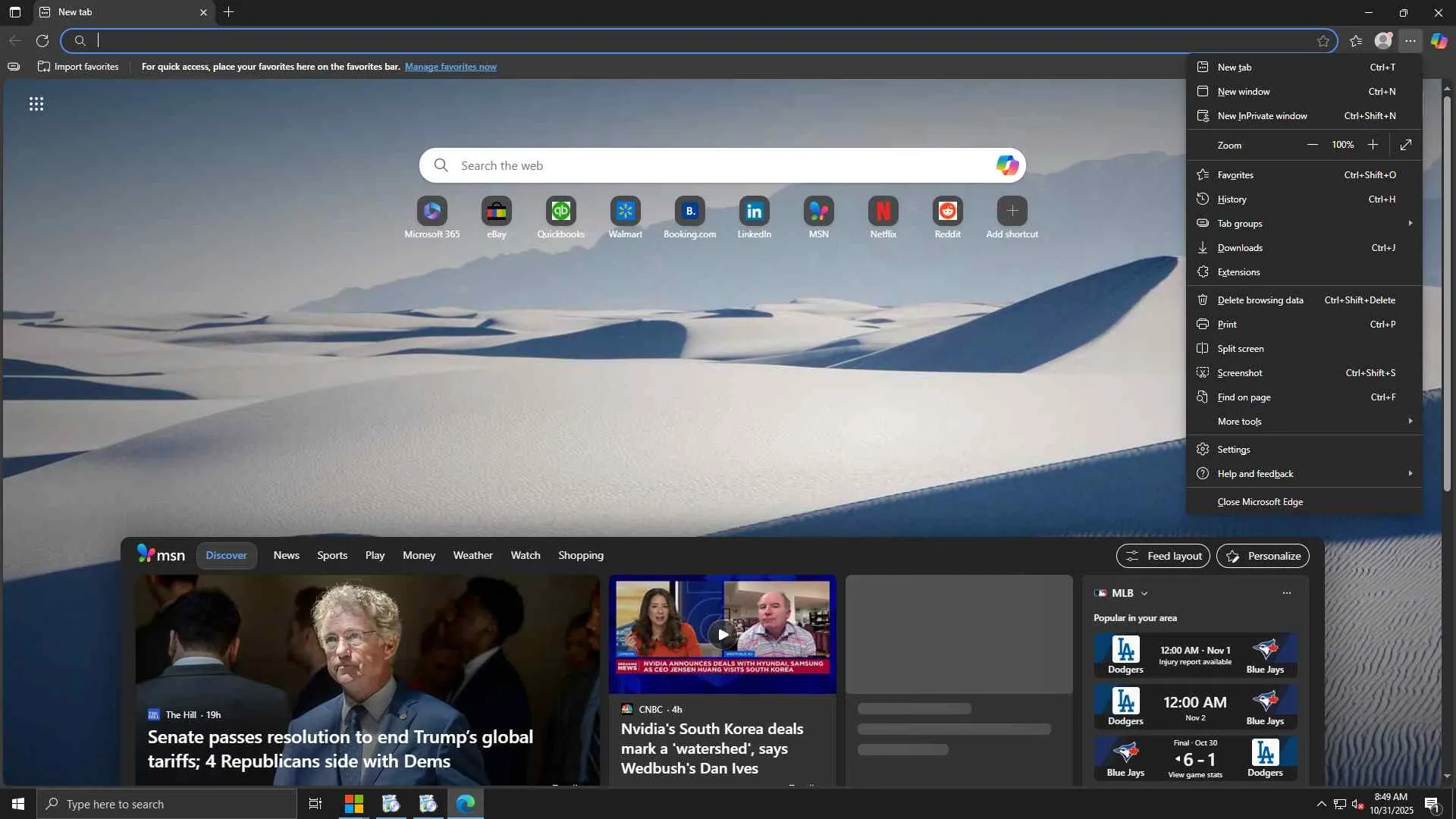Add this page to favorites star
The image size is (1456, 819).
coord(1323,41)
